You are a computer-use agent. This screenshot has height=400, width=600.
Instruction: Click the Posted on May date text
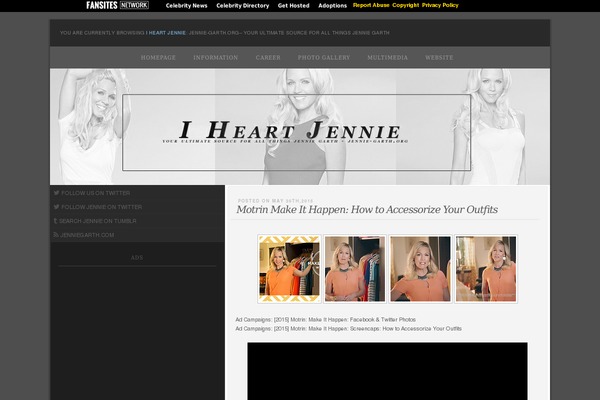[x=276, y=201]
